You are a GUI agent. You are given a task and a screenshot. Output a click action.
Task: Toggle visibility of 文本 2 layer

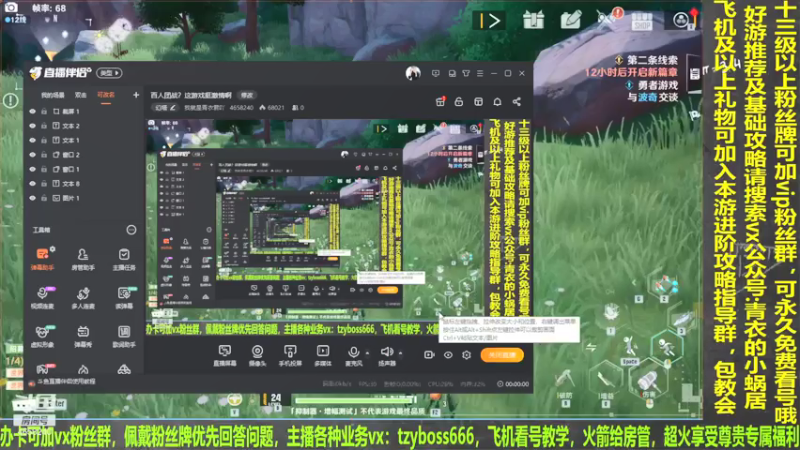33,126
